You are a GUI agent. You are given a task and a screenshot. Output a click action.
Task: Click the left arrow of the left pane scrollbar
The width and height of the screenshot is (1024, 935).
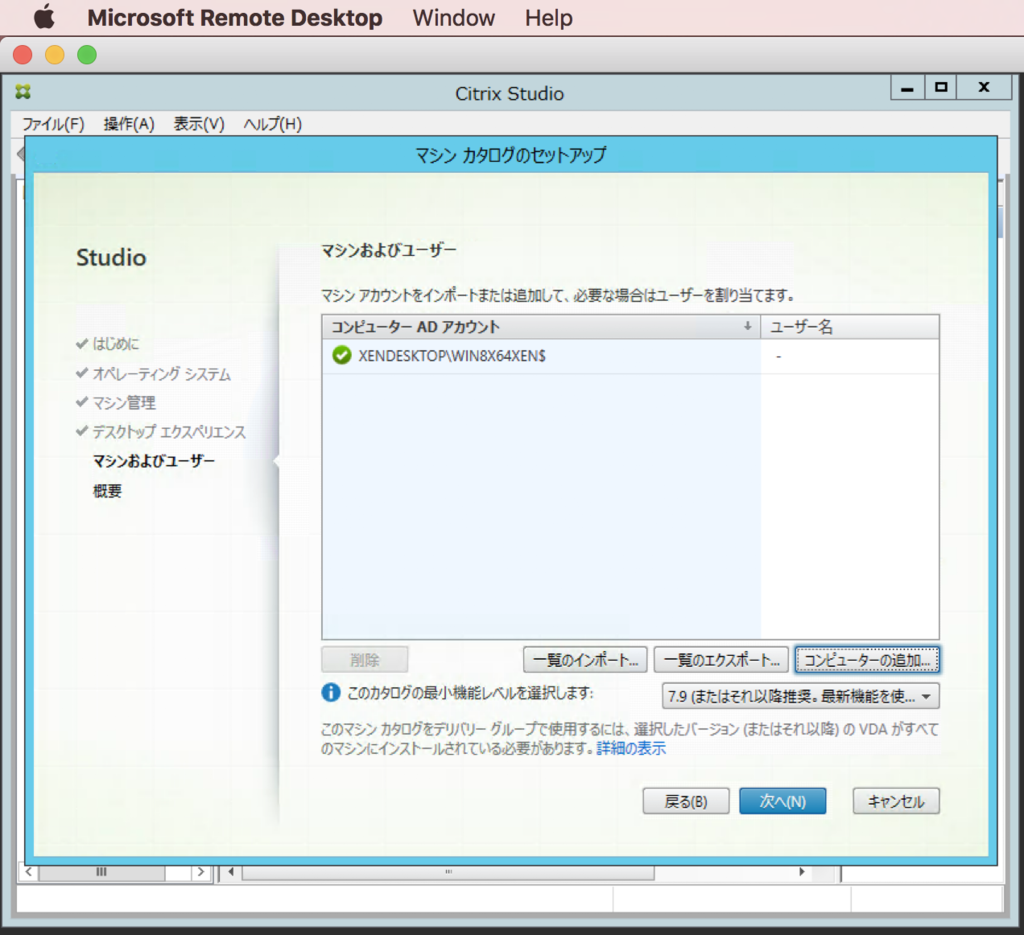(x=29, y=872)
